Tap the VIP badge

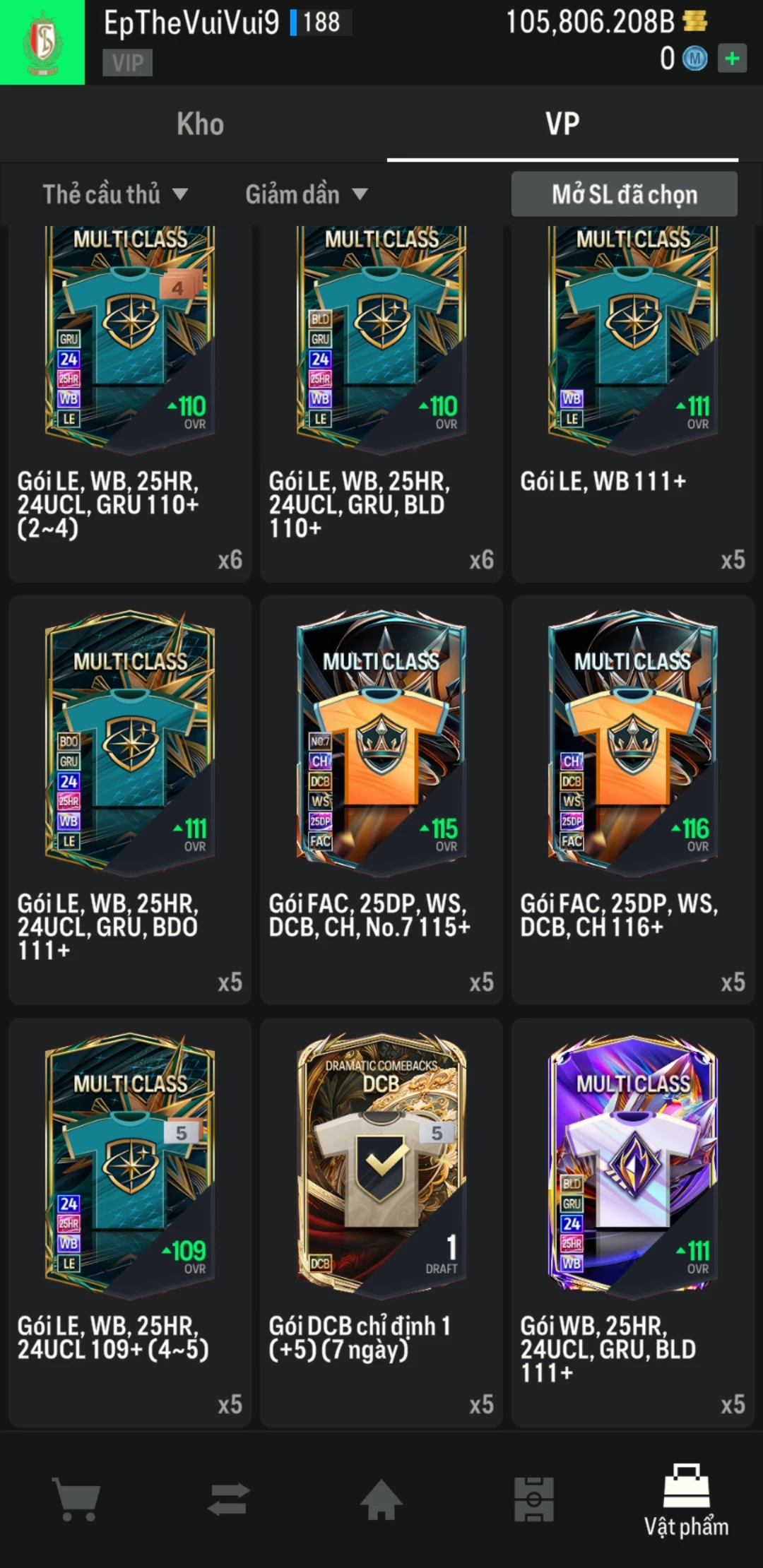(x=128, y=63)
